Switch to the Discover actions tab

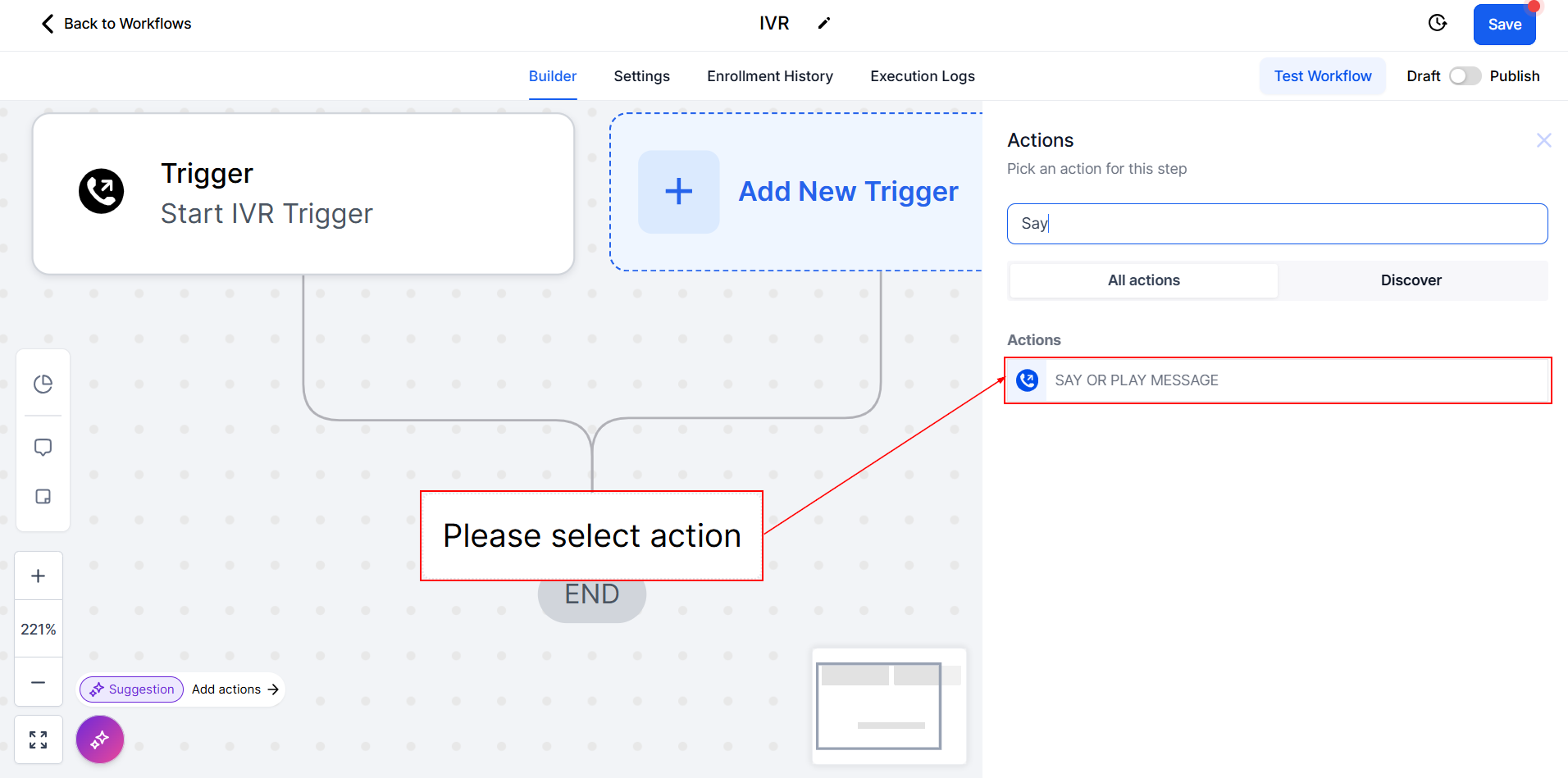[x=1411, y=280]
